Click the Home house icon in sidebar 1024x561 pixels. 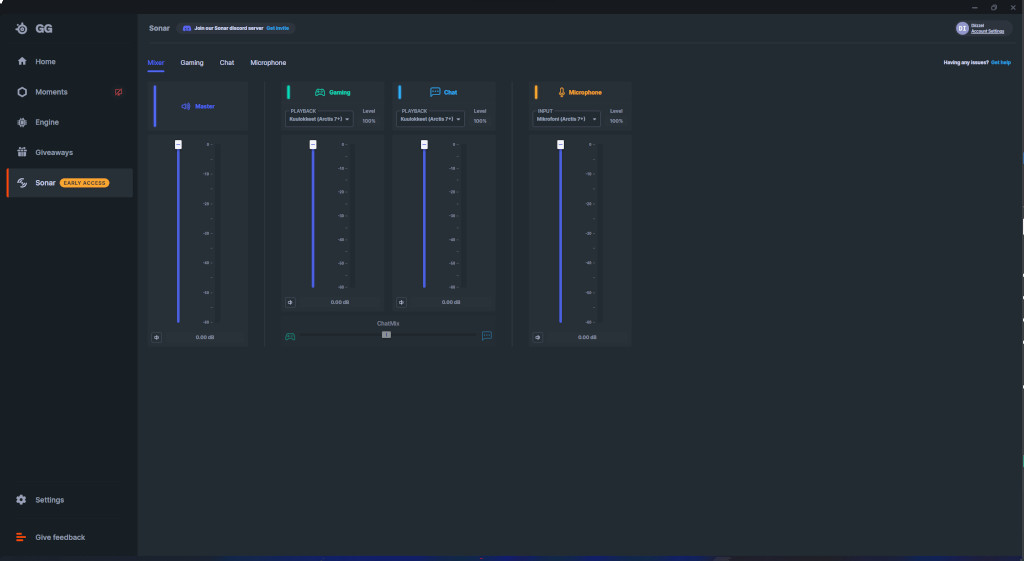pos(22,61)
